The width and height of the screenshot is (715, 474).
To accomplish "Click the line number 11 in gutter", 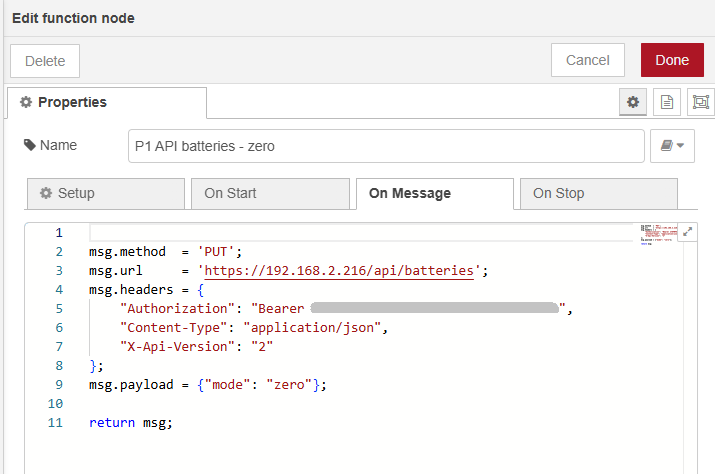I will pyautogui.click(x=55, y=422).
